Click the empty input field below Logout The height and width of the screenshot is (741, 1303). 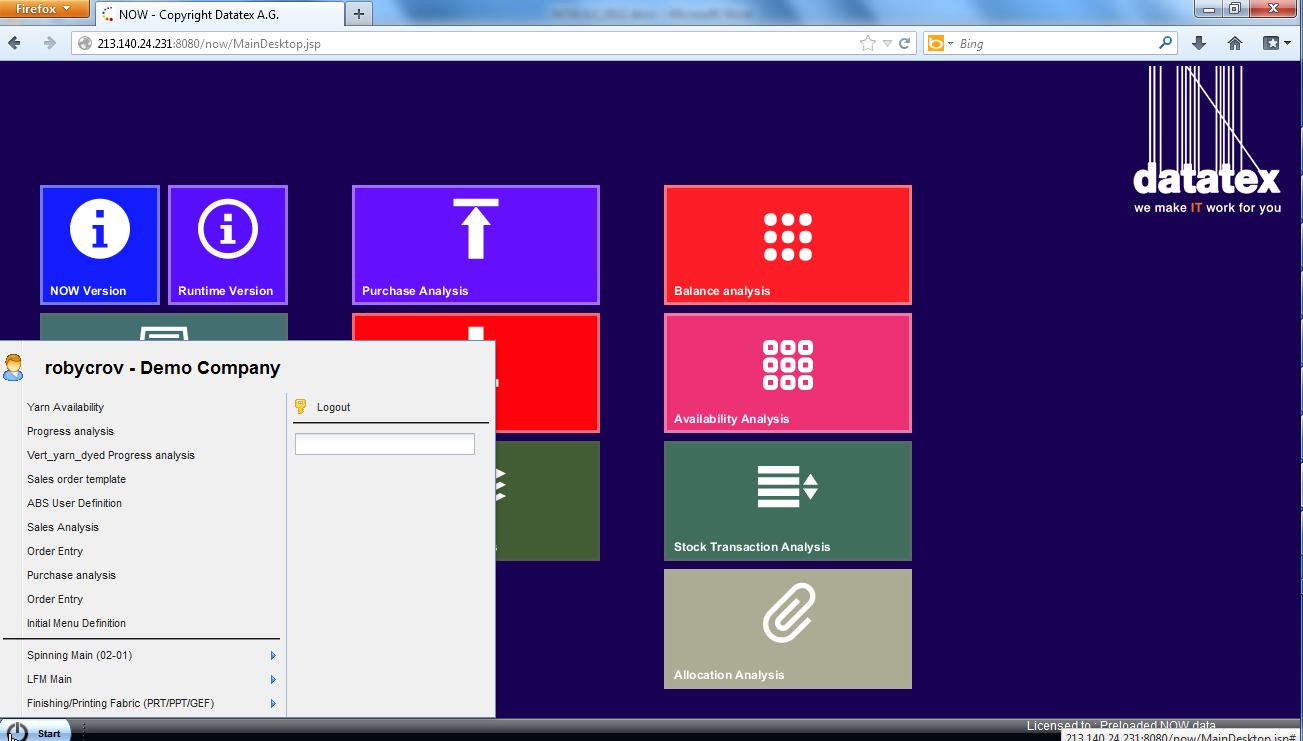[x=384, y=443]
